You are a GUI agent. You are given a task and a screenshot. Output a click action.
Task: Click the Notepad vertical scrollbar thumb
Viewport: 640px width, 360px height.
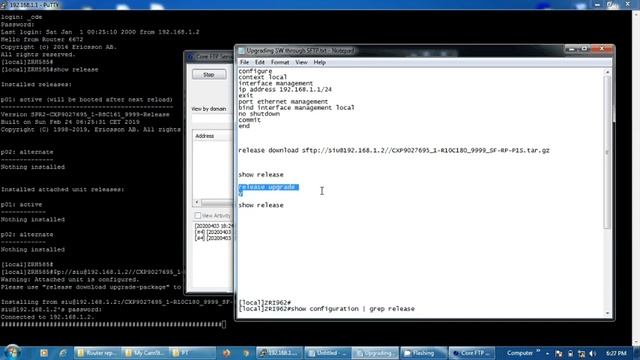607,152
